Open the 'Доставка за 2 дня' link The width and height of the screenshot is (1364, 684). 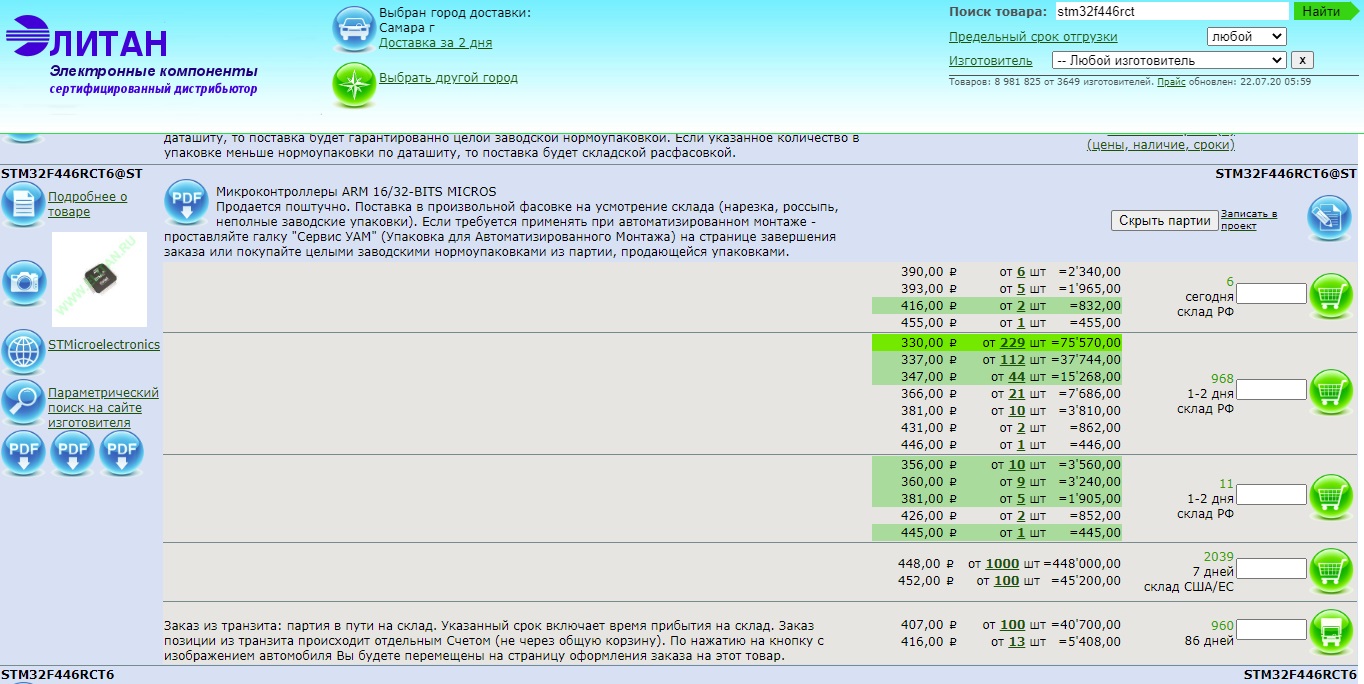(435, 43)
